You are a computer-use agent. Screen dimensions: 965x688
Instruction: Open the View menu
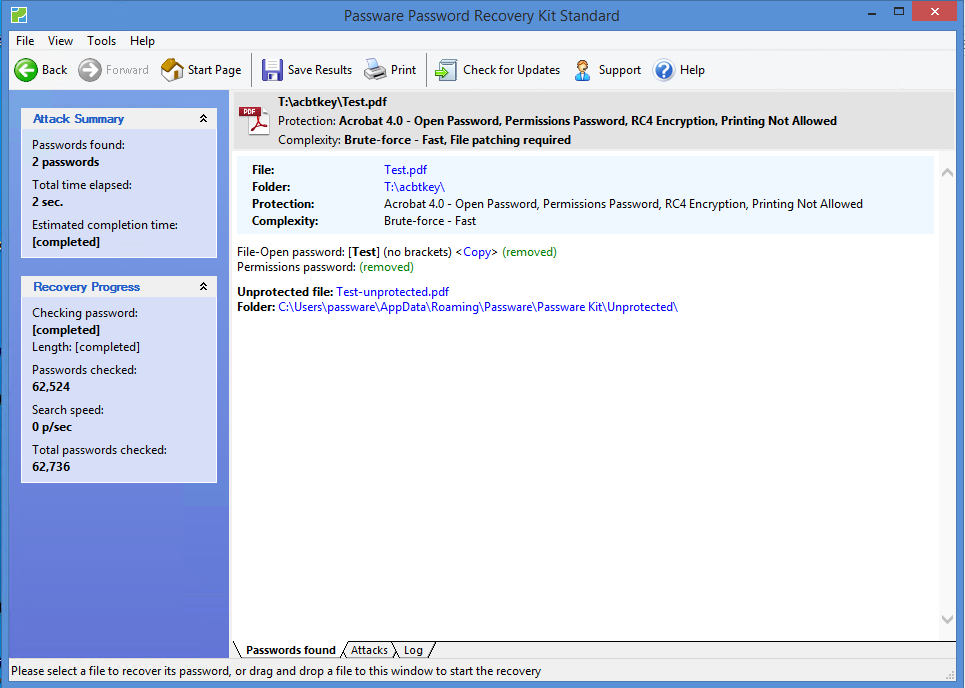61,41
